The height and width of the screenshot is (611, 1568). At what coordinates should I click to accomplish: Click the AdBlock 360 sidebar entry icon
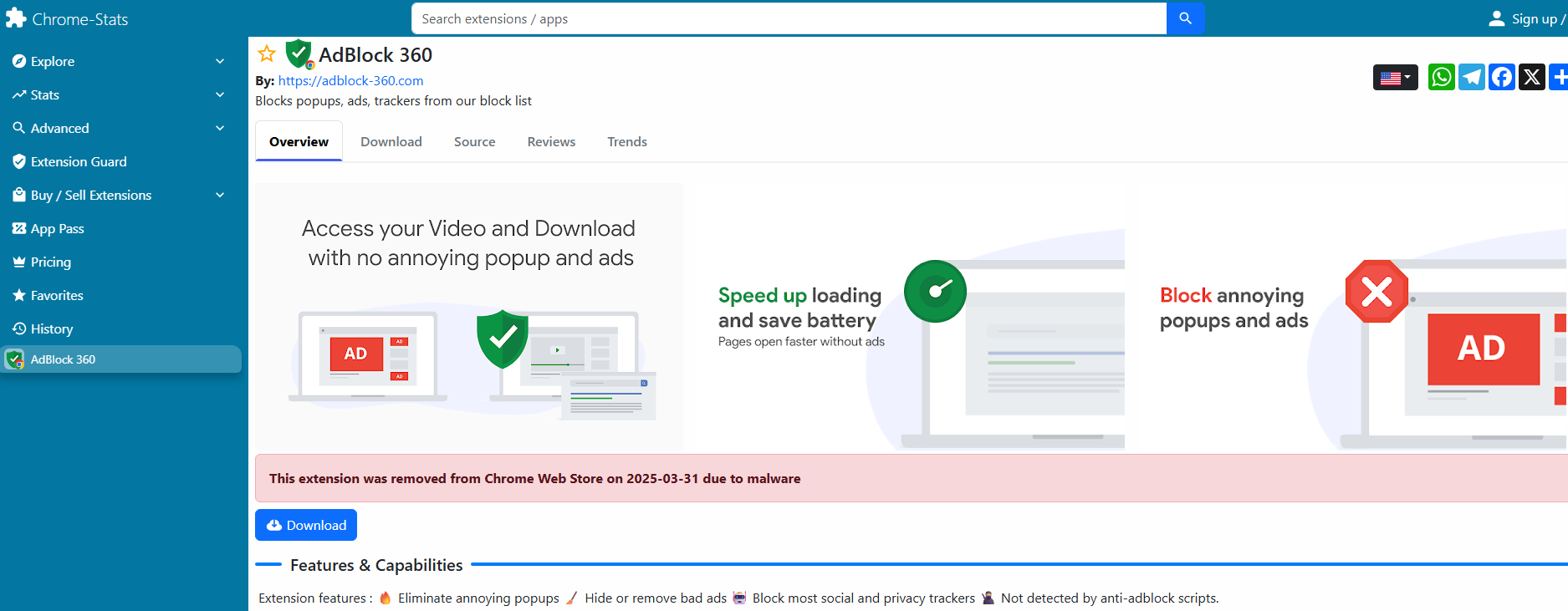(15, 359)
